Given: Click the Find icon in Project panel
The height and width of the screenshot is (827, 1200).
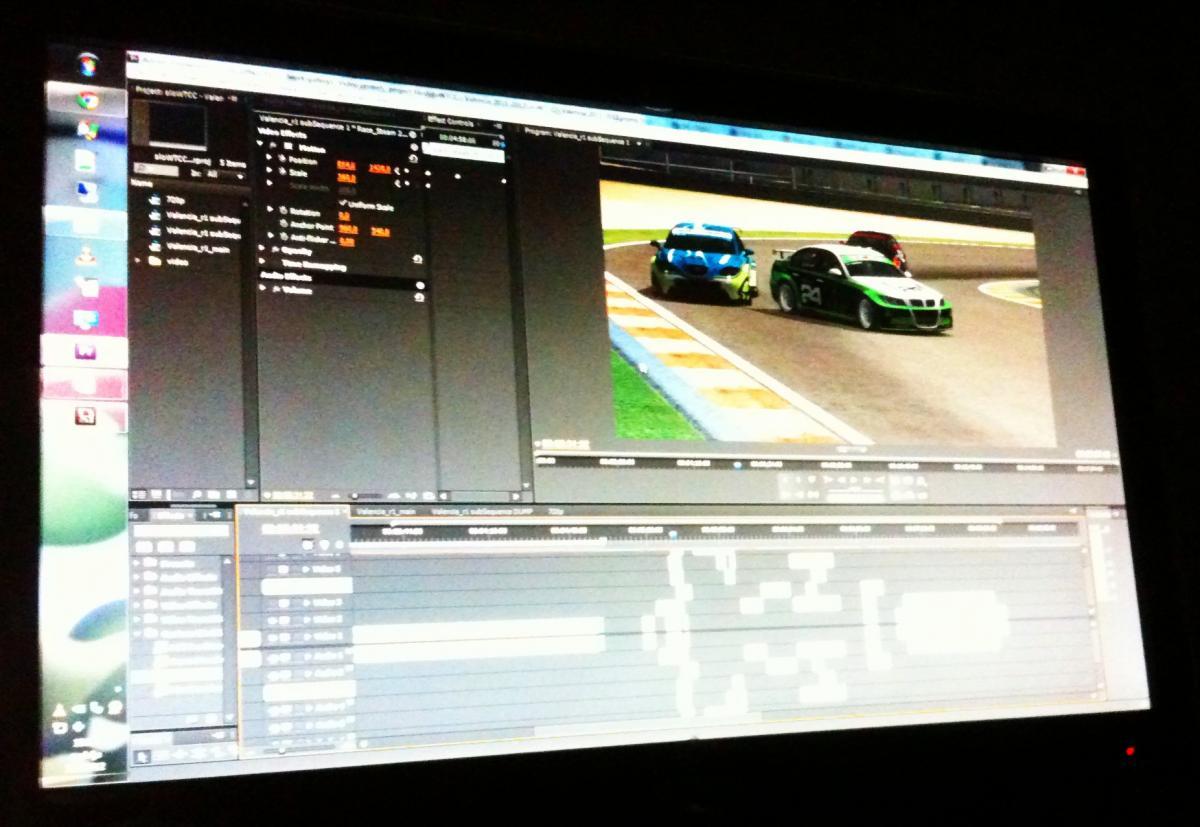Looking at the screenshot, I should click(198, 494).
